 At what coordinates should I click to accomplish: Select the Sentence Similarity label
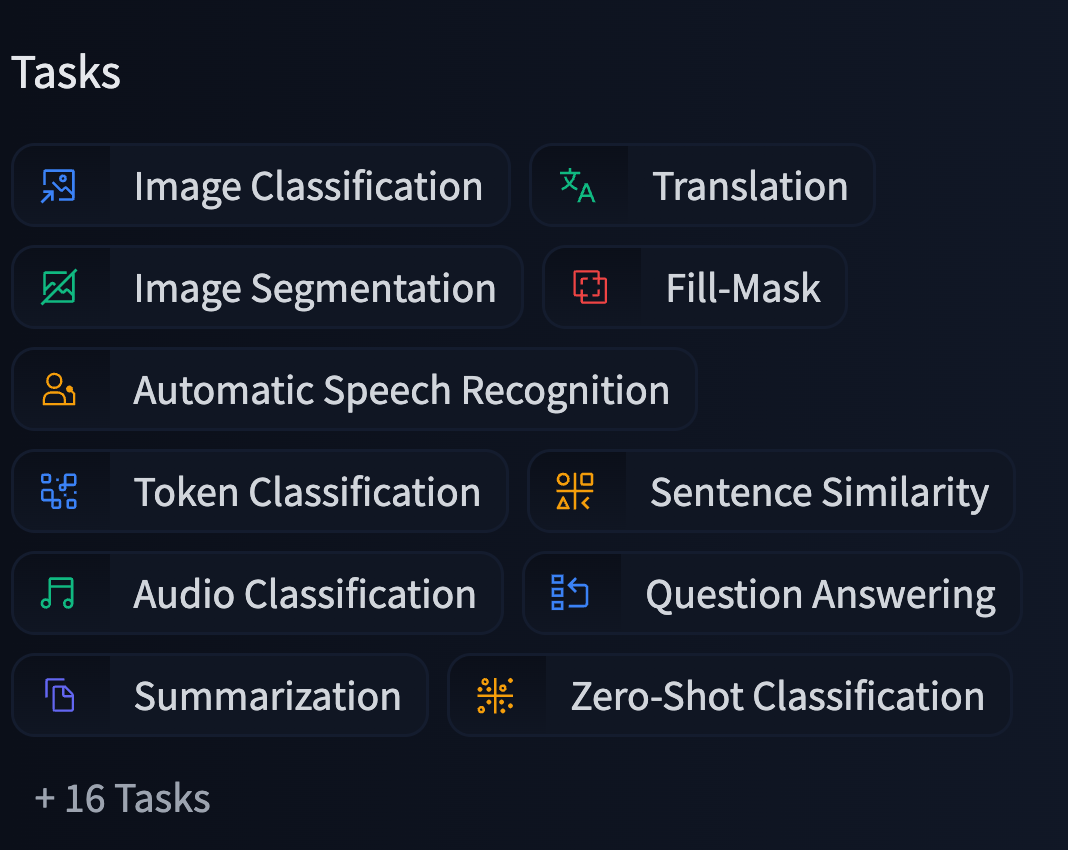[819, 493]
